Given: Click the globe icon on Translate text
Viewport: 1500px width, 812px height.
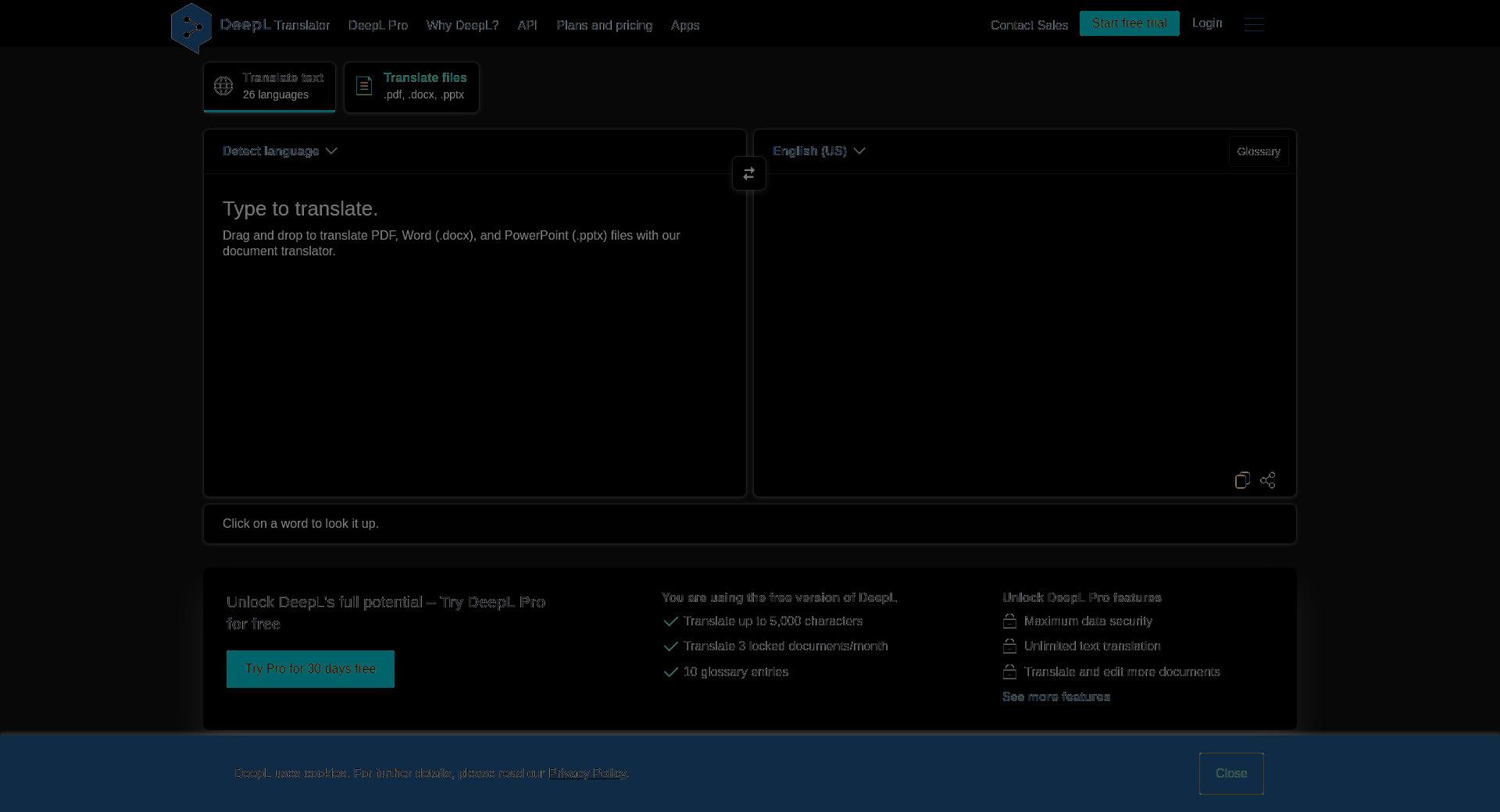Looking at the screenshot, I should click(x=223, y=86).
